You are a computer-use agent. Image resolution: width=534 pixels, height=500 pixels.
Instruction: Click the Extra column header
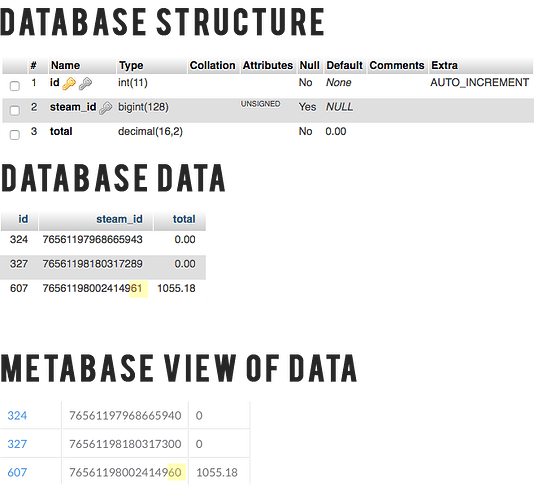pyautogui.click(x=444, y=65)
